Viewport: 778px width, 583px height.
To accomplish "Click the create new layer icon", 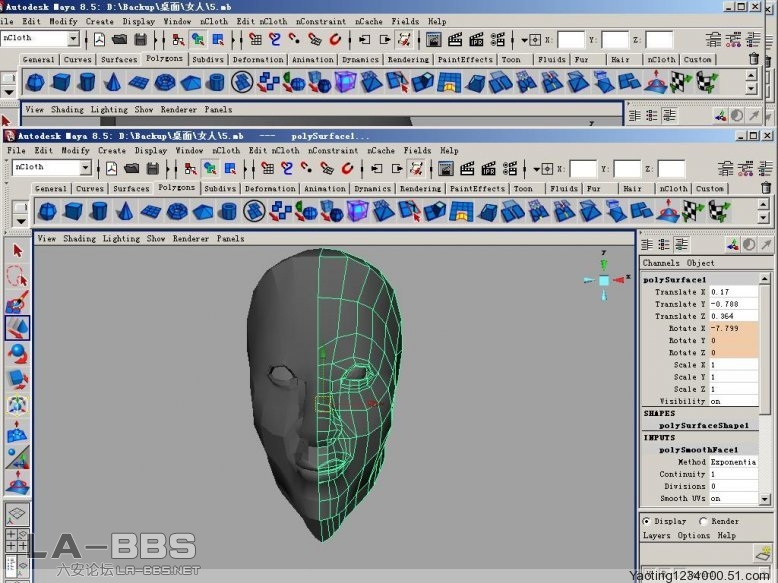I will pos(763,553).
